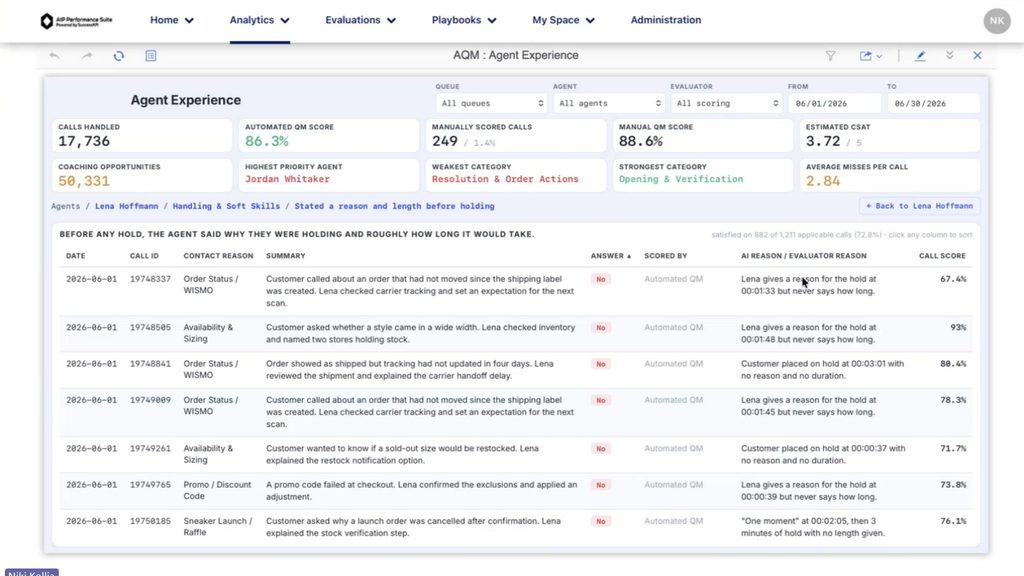Click the undo arrow in toolbar

55,56
